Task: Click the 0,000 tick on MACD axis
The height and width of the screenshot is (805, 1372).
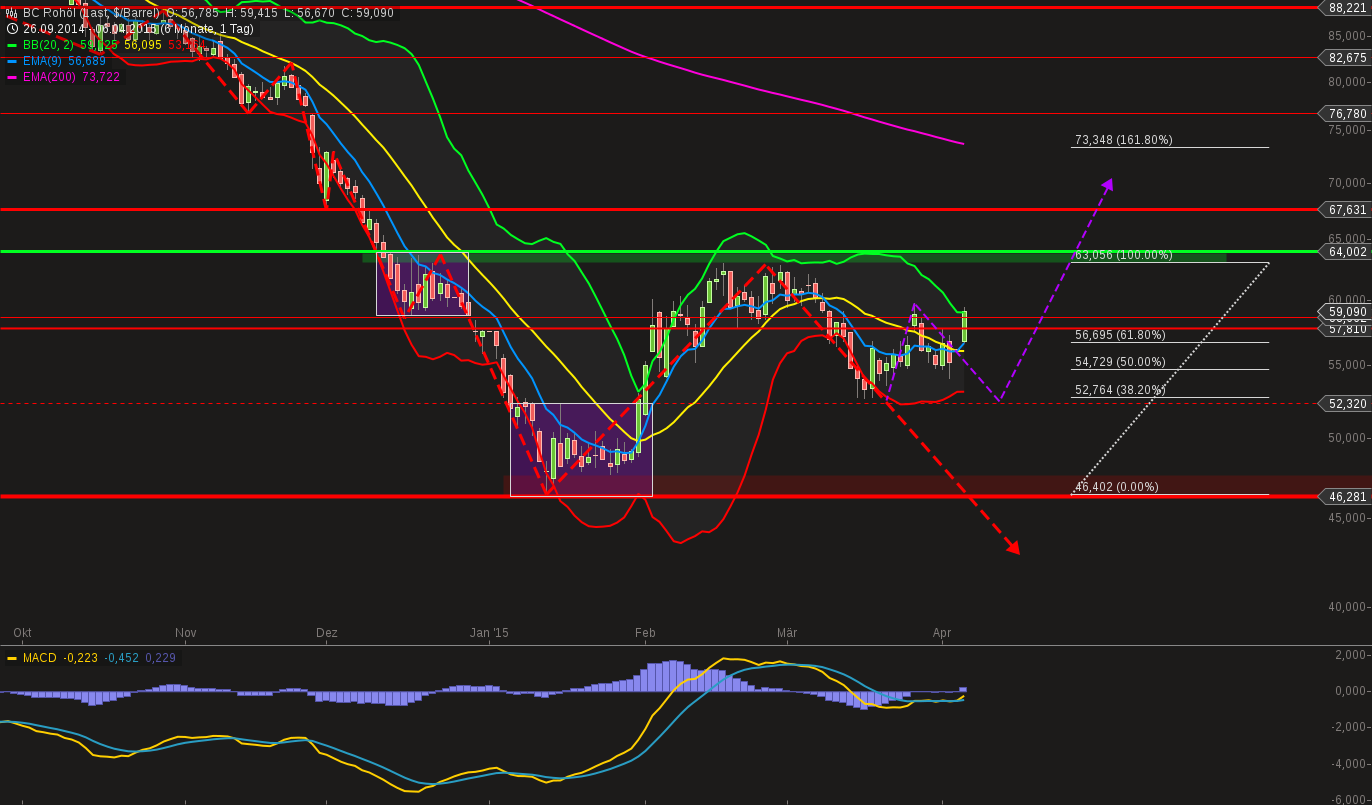Action: tap(1351, 691)
